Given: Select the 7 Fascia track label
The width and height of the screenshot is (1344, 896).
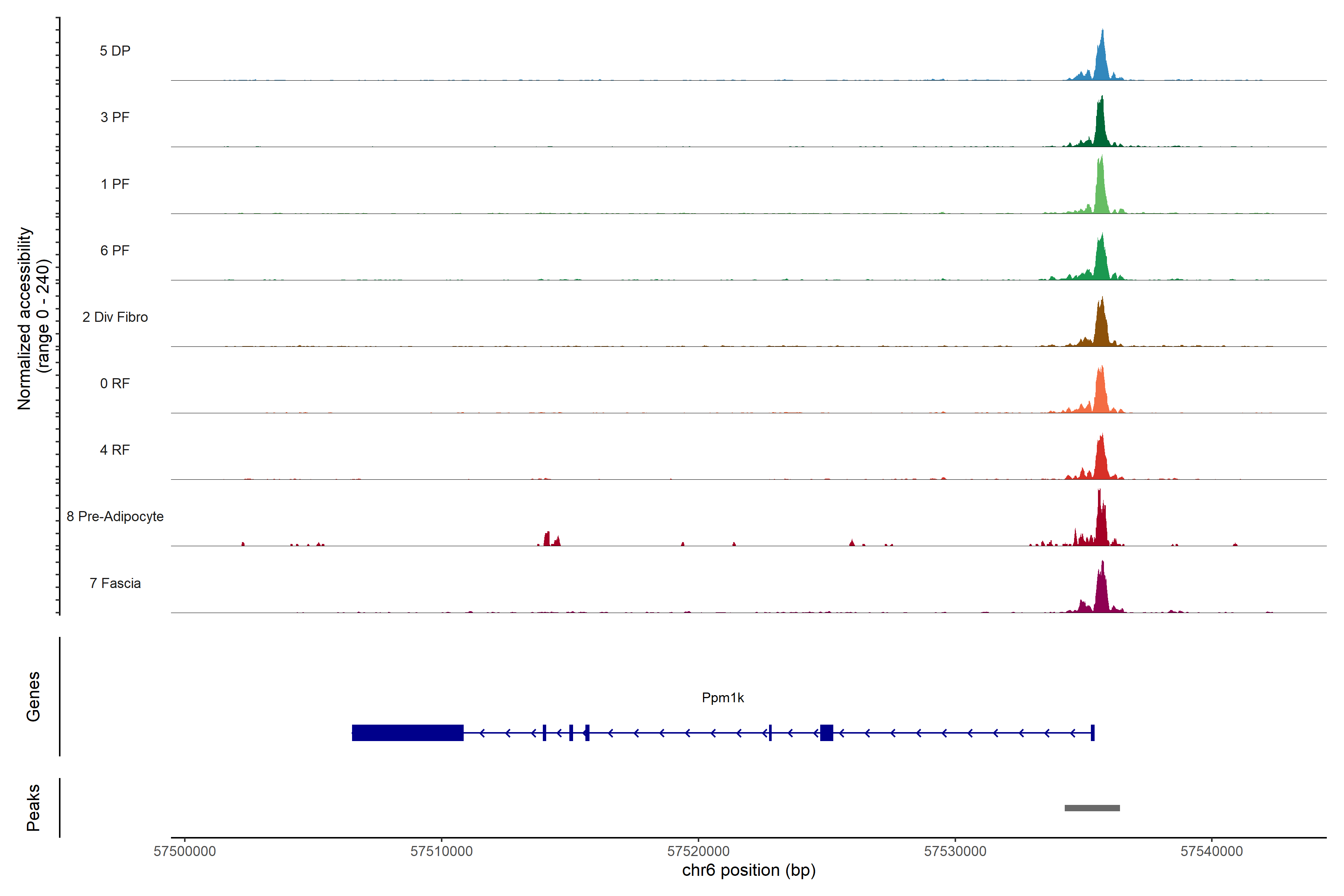Looking at the screenshot, I should (x=115, y=583).
